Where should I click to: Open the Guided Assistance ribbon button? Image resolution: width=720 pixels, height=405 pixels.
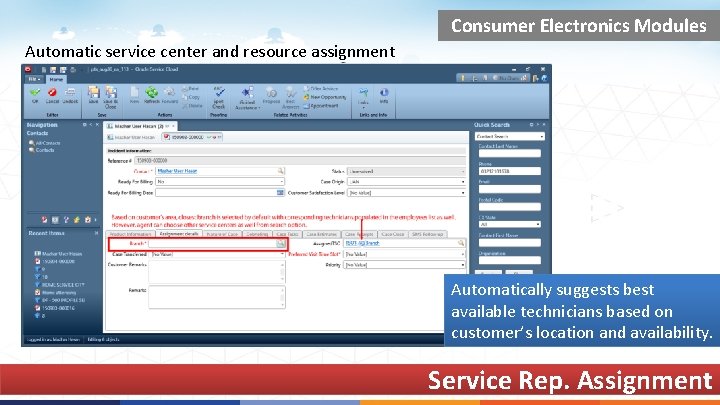click(247, 98)
